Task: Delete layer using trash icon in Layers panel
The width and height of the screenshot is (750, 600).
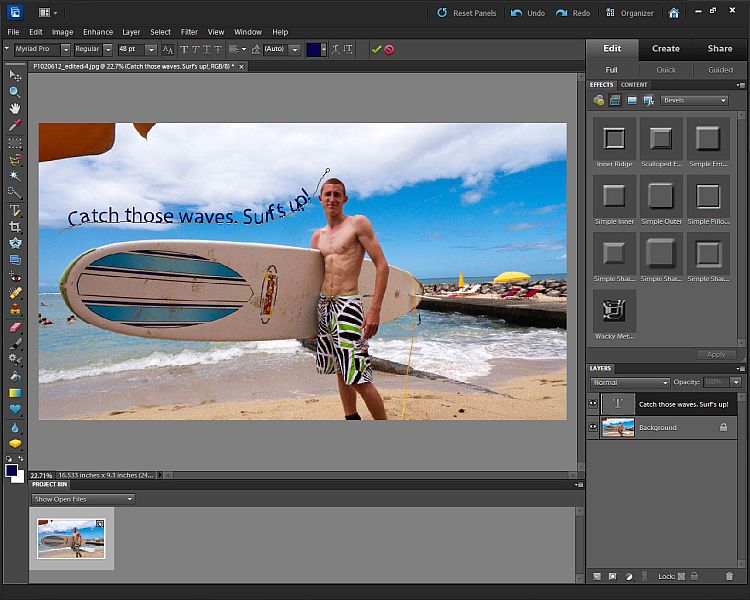Action: 729,576
